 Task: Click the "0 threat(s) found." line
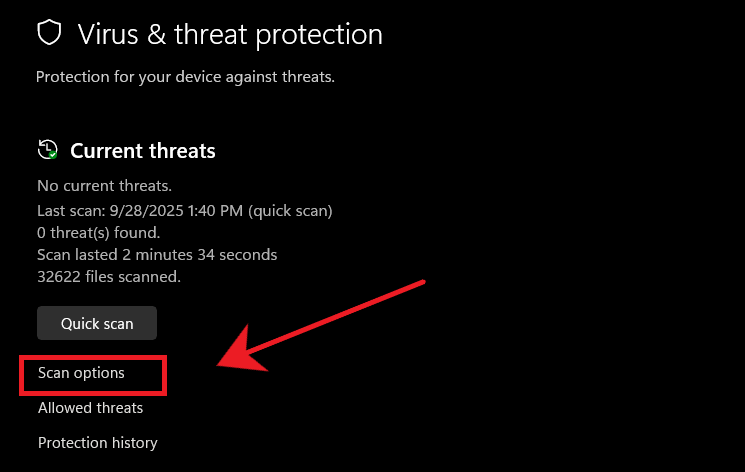tap(97, 232)
